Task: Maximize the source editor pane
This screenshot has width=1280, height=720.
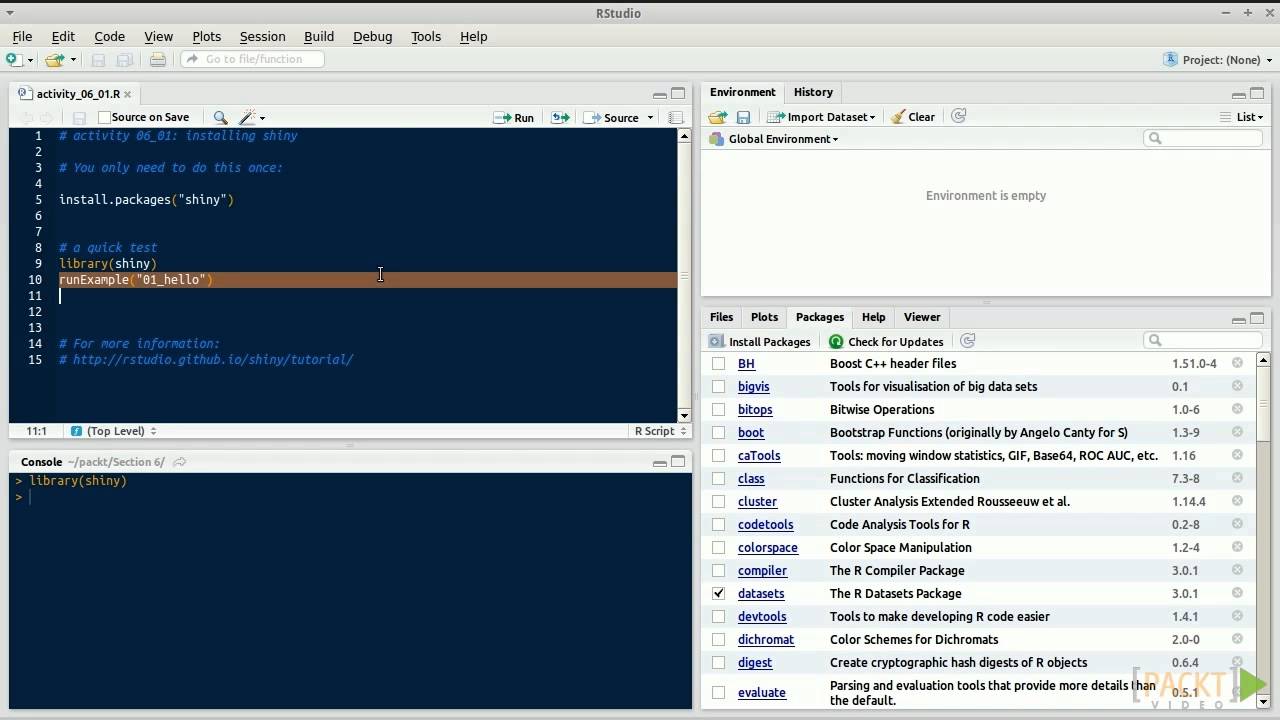Action: tap(678, 94)
